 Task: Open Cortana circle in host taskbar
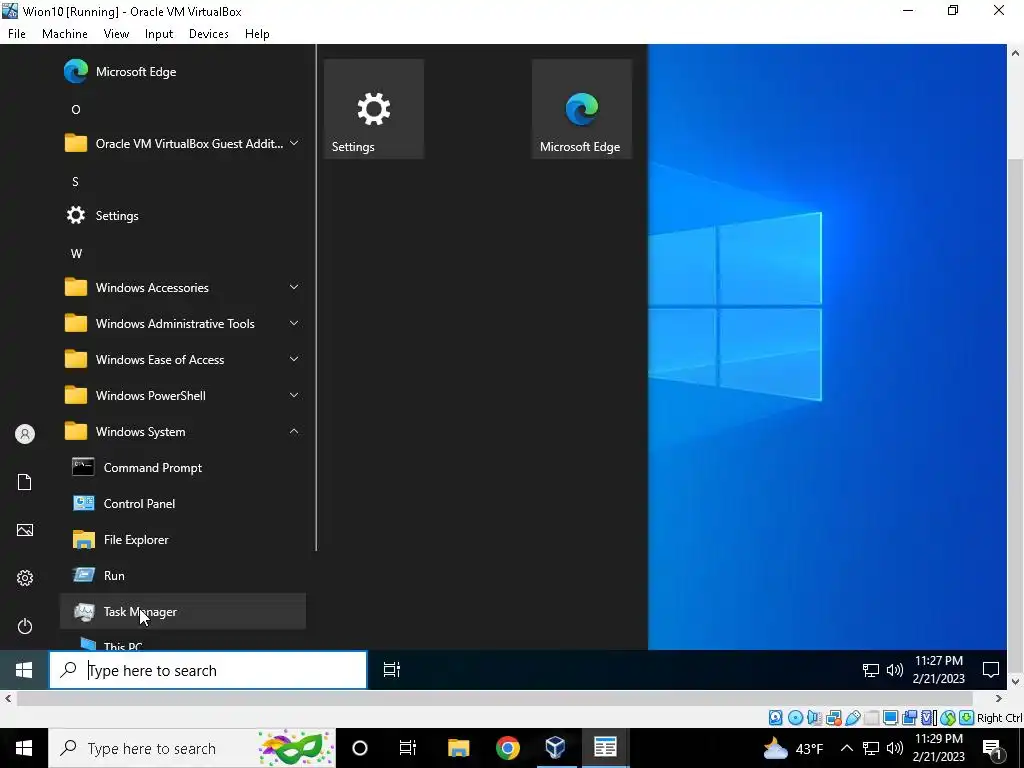(x=360, y=748)
